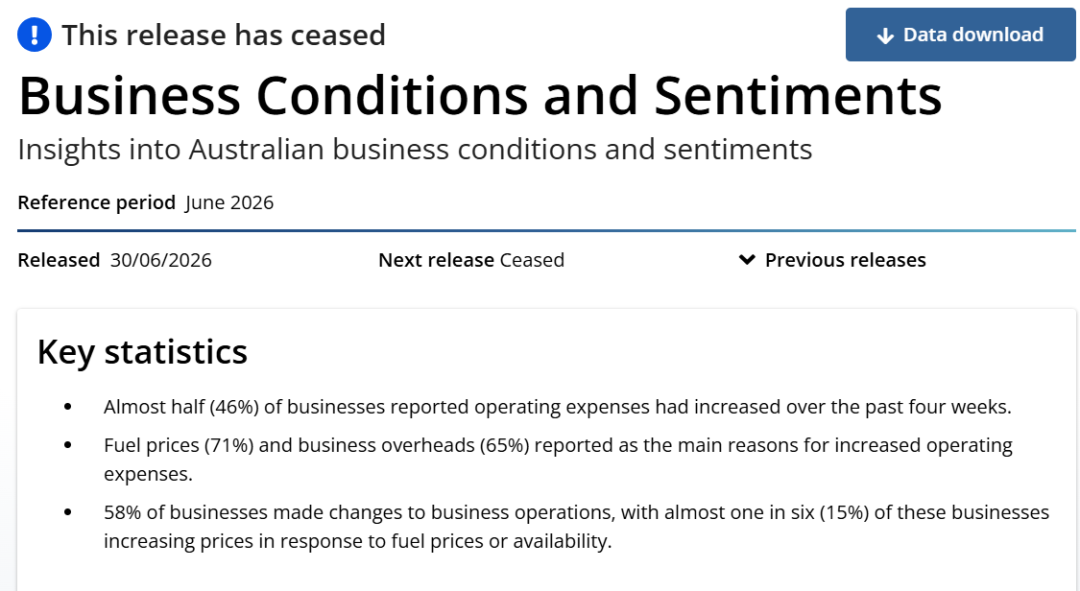Click the bullet about 58% of businesses
Screen dimensions: 1080x591
pyautogui.click(x=577, y=527)
